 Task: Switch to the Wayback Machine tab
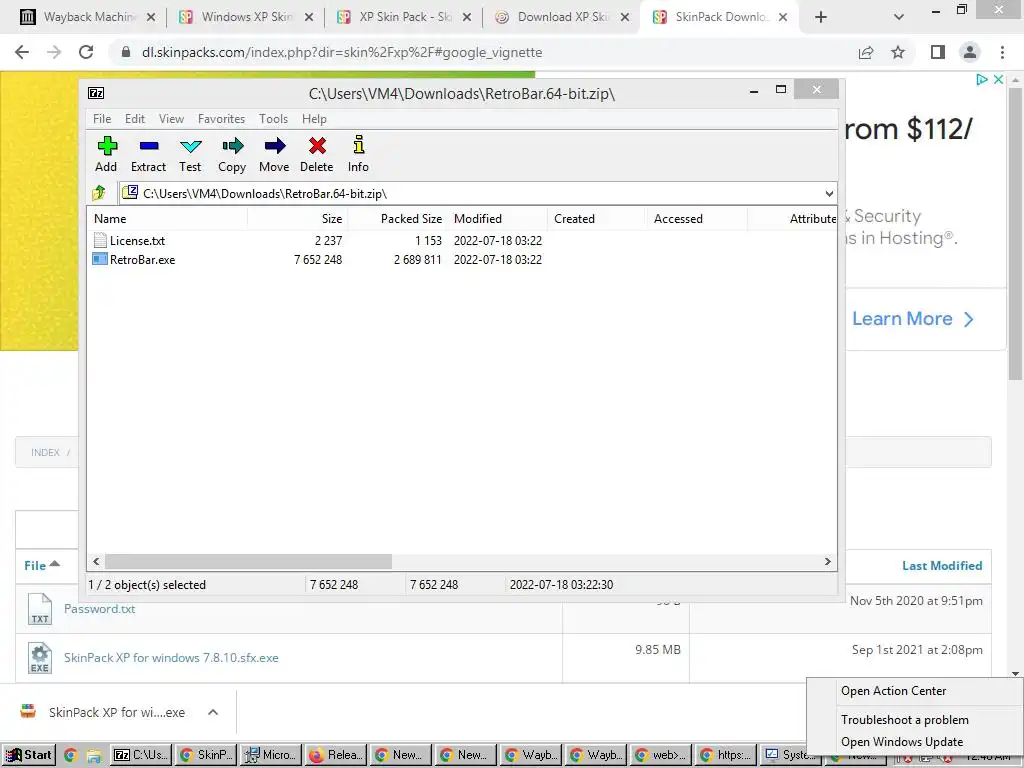point(88,17)
